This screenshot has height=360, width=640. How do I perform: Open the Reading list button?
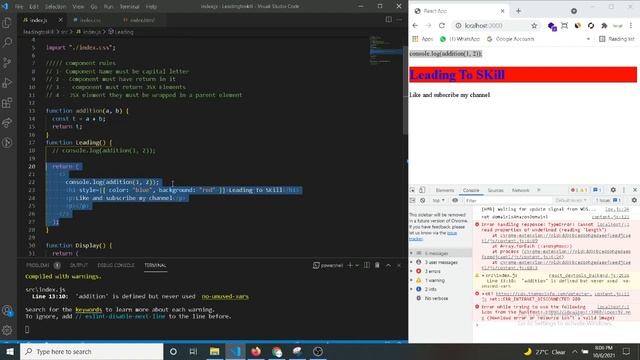[x=617, y=39]
